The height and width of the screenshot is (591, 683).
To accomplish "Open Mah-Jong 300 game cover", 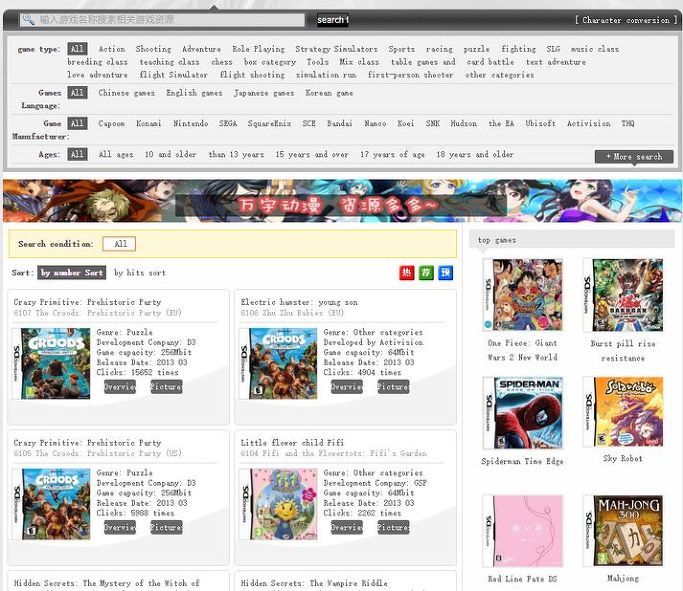I will tap(623, 530).
